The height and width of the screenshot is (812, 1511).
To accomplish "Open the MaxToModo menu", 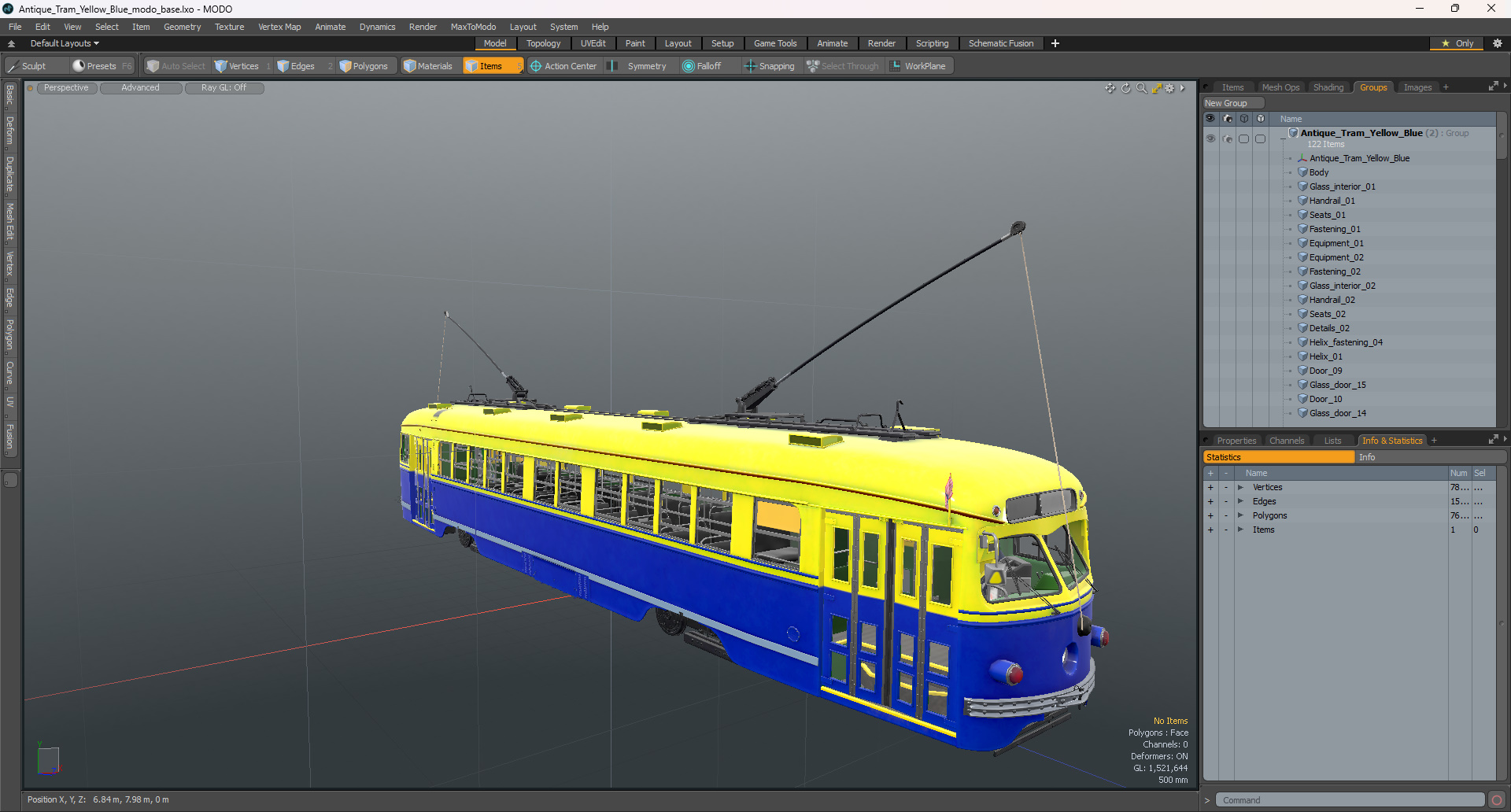I will click(473, 27).
